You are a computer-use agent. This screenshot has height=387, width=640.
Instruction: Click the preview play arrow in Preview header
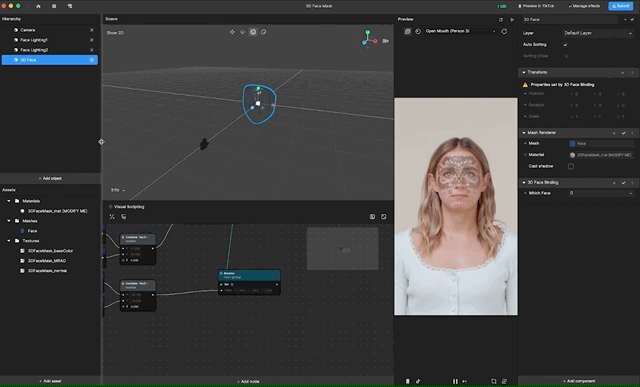512,19
